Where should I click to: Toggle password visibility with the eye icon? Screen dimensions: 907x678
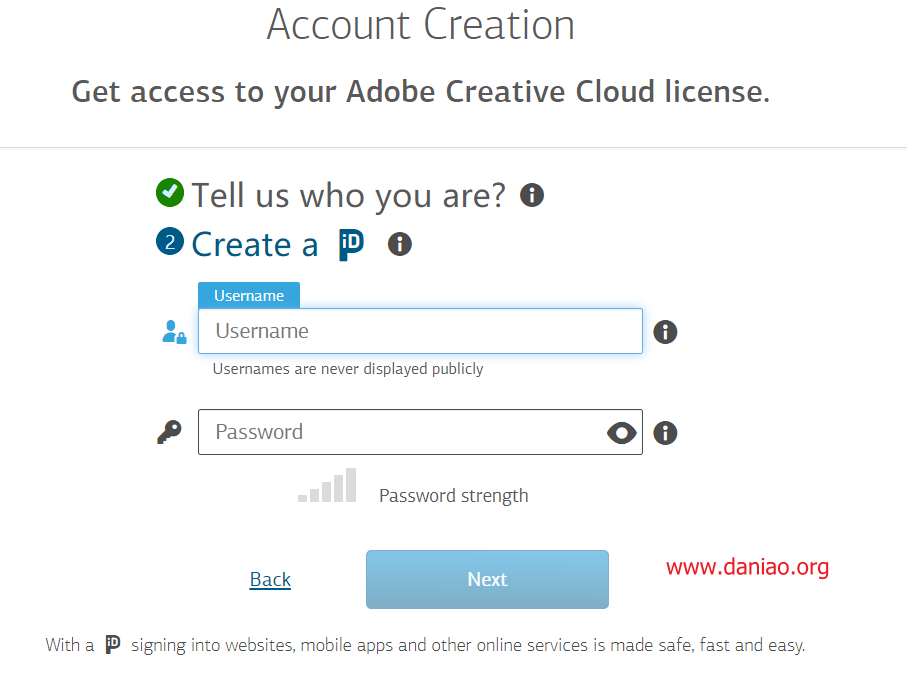pos(622,433)
